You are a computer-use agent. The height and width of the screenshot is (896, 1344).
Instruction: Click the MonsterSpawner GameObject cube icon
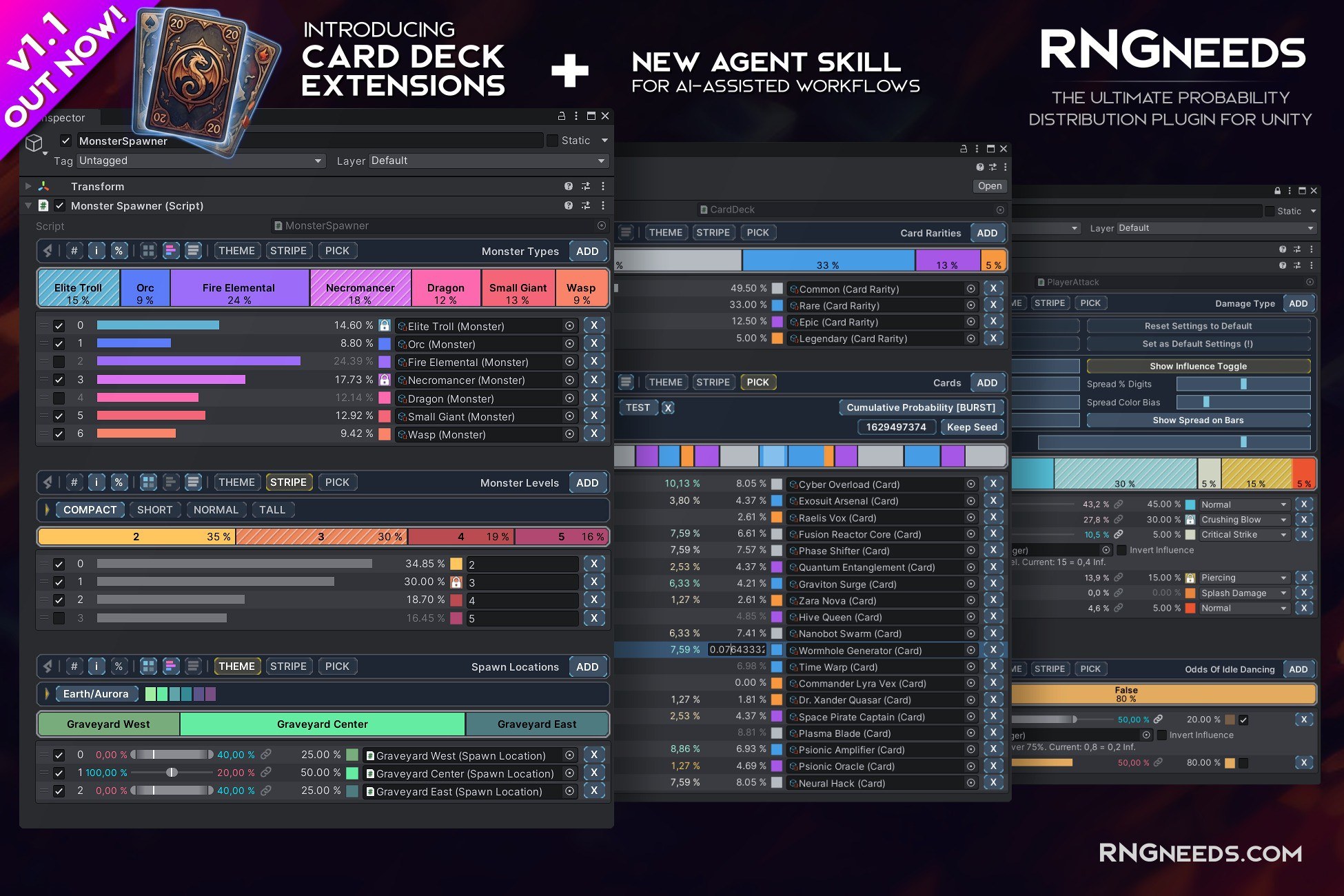[x=34, y=143]
